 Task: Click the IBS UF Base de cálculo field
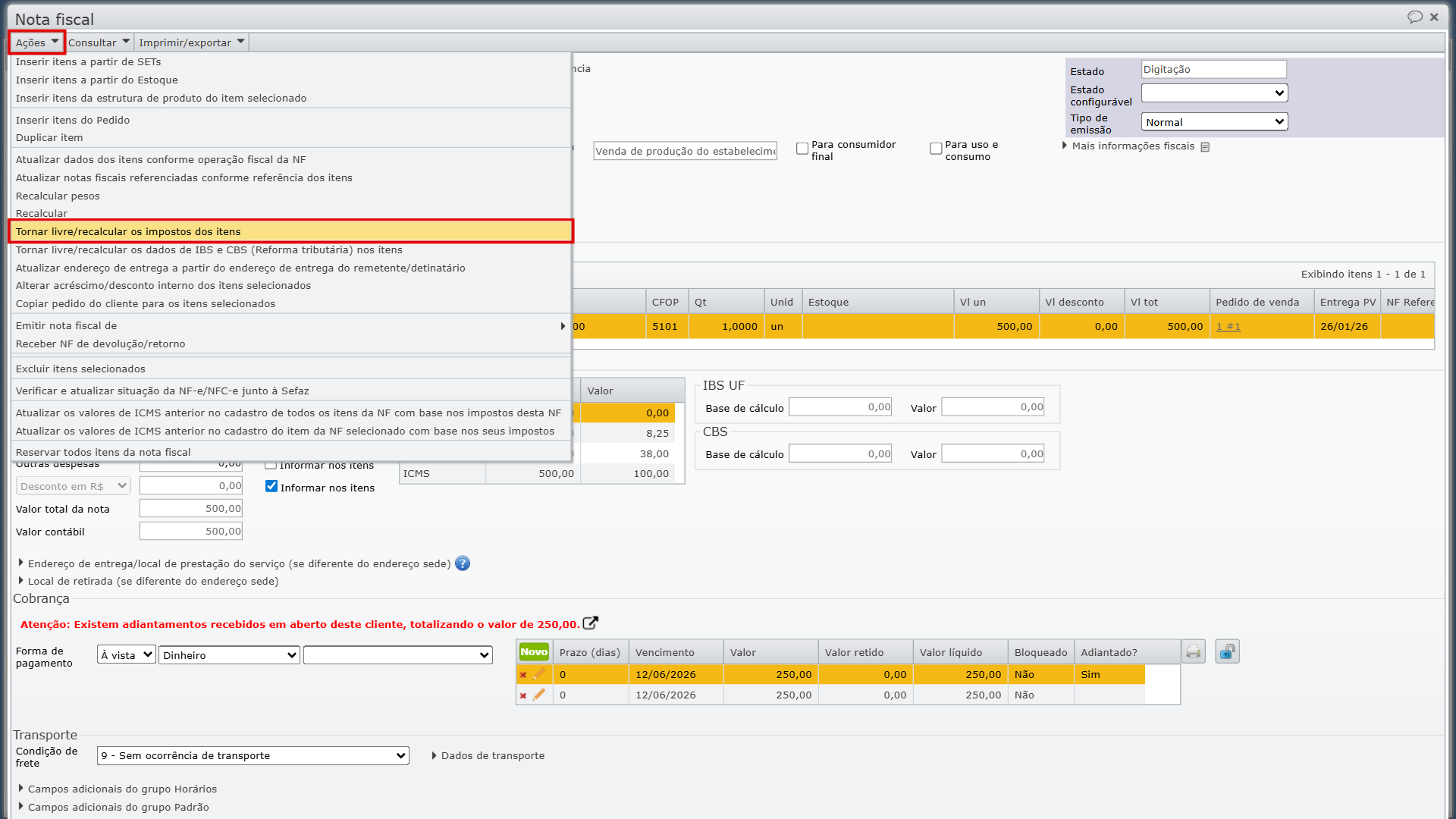840,407
